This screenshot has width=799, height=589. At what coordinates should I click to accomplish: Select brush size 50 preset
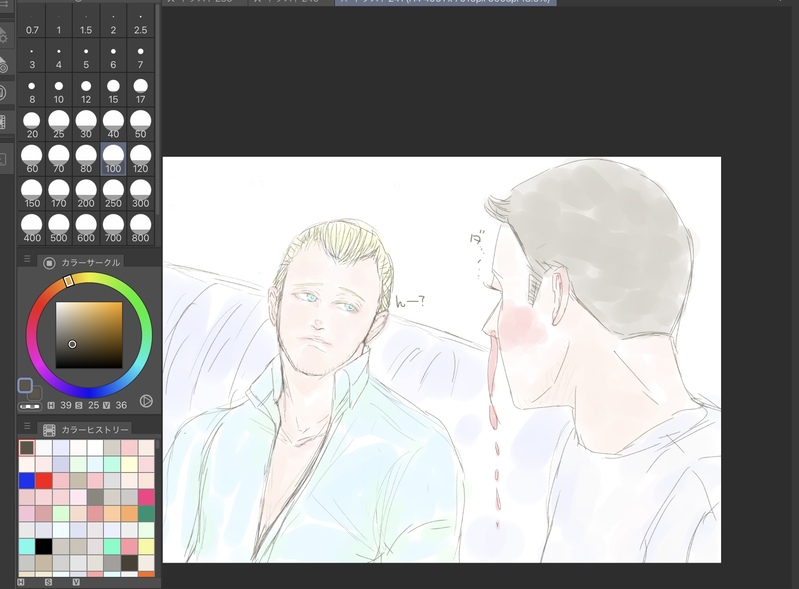[140, 125]
